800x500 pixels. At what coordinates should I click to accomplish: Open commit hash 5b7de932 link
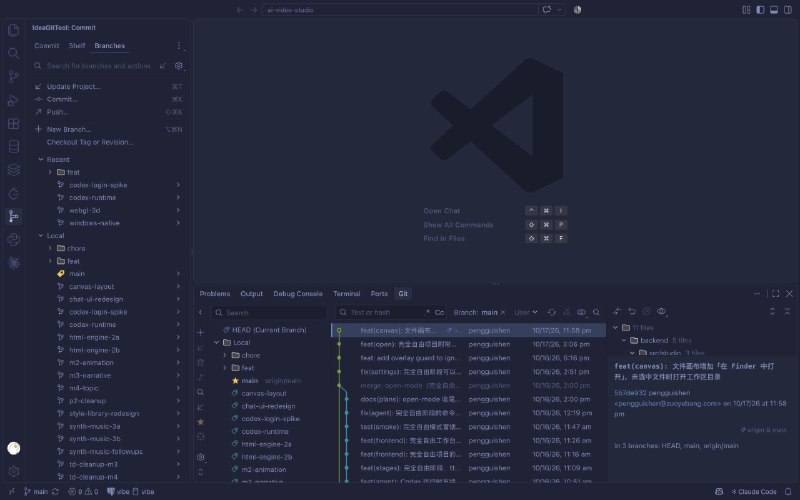(x=630, y=393)
